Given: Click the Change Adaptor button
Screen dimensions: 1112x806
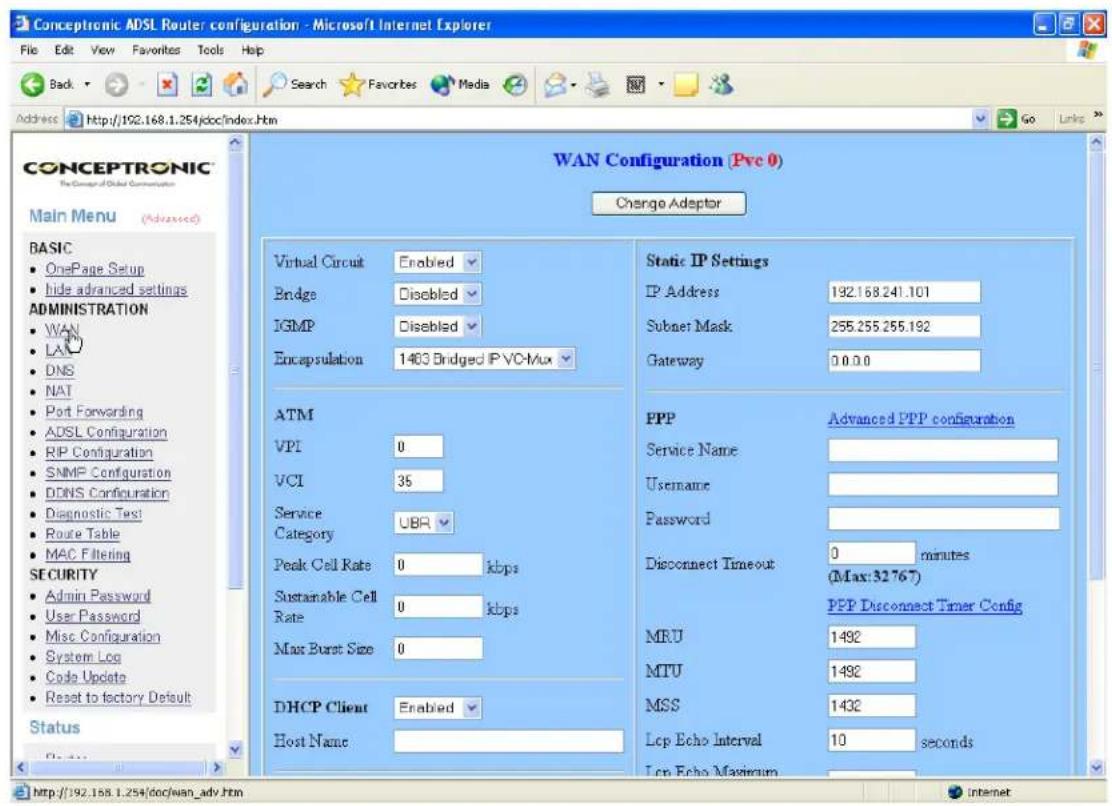Looking at the screenshot, I should click(x=669, y=203).
